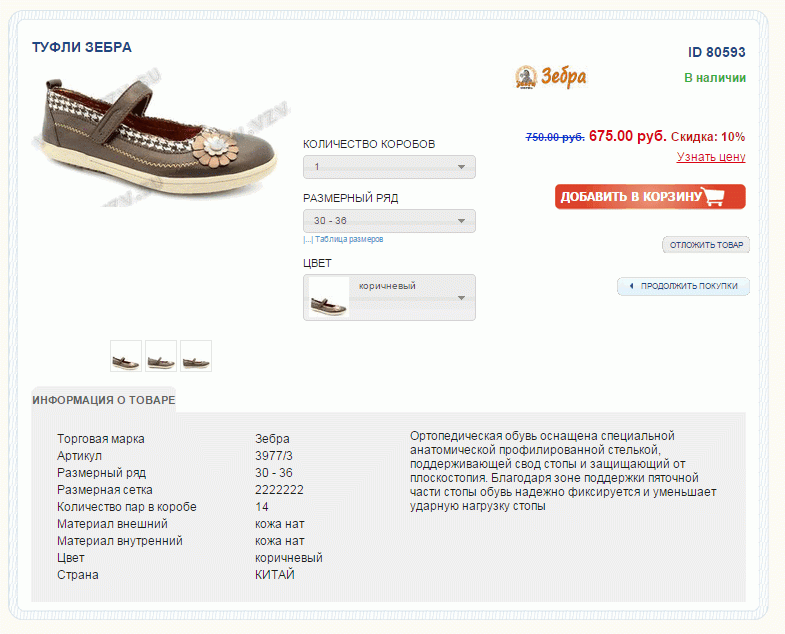Click the size range field showing 30 - 36

coord(389,221)
